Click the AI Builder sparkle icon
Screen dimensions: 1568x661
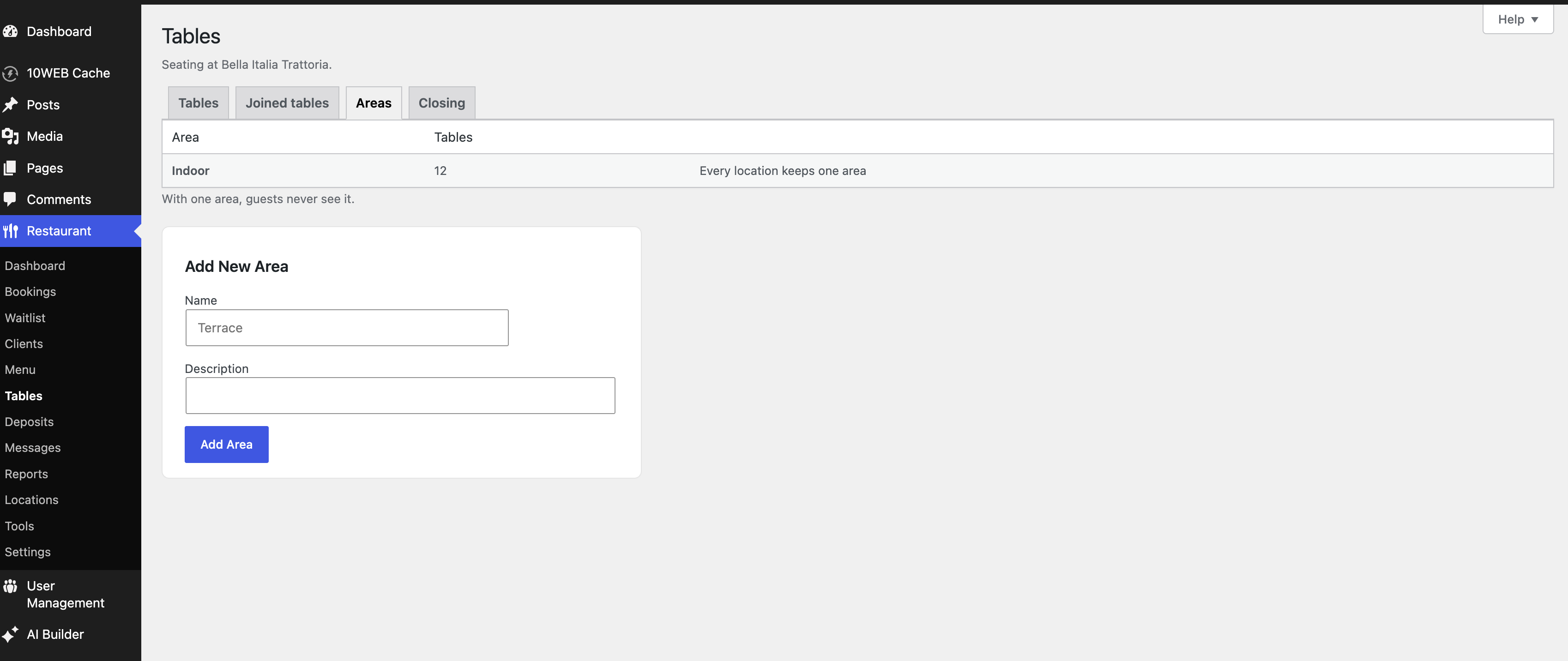coord(10,634)
